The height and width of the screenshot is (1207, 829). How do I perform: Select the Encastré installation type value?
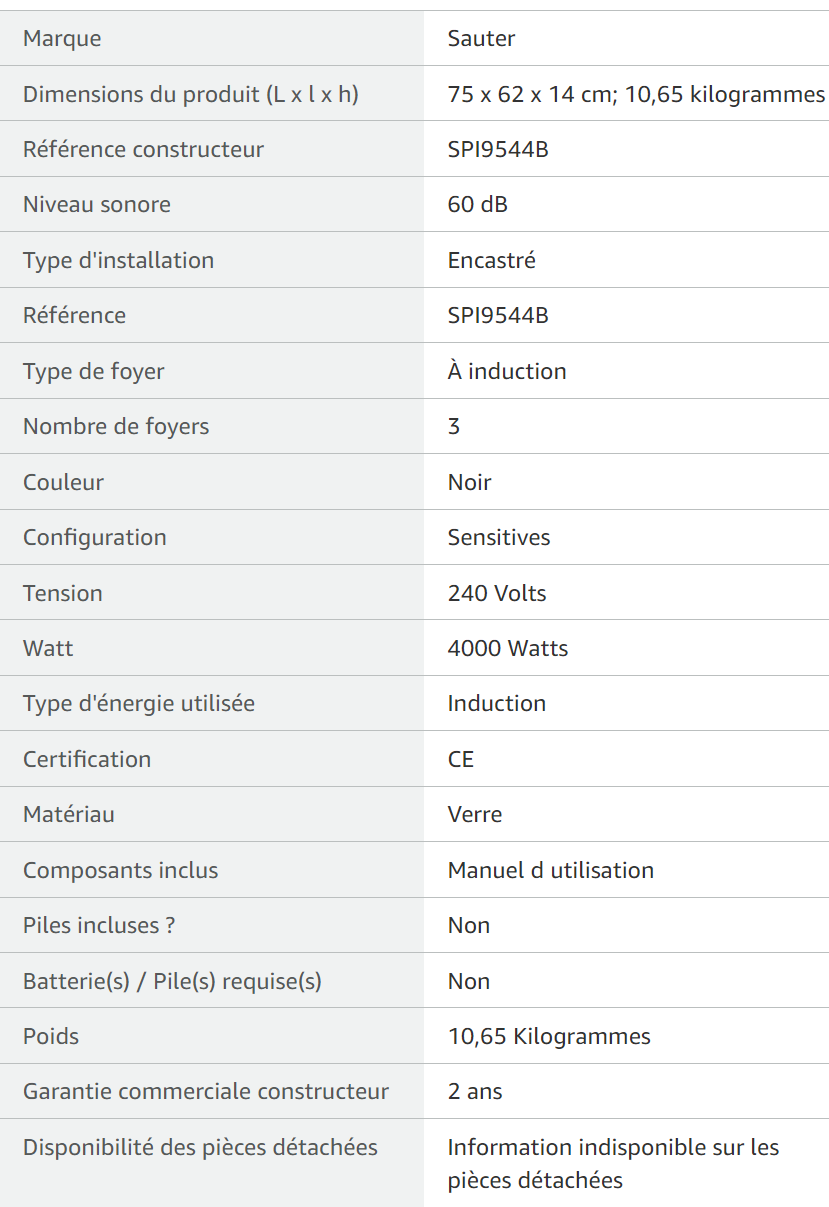491,260
